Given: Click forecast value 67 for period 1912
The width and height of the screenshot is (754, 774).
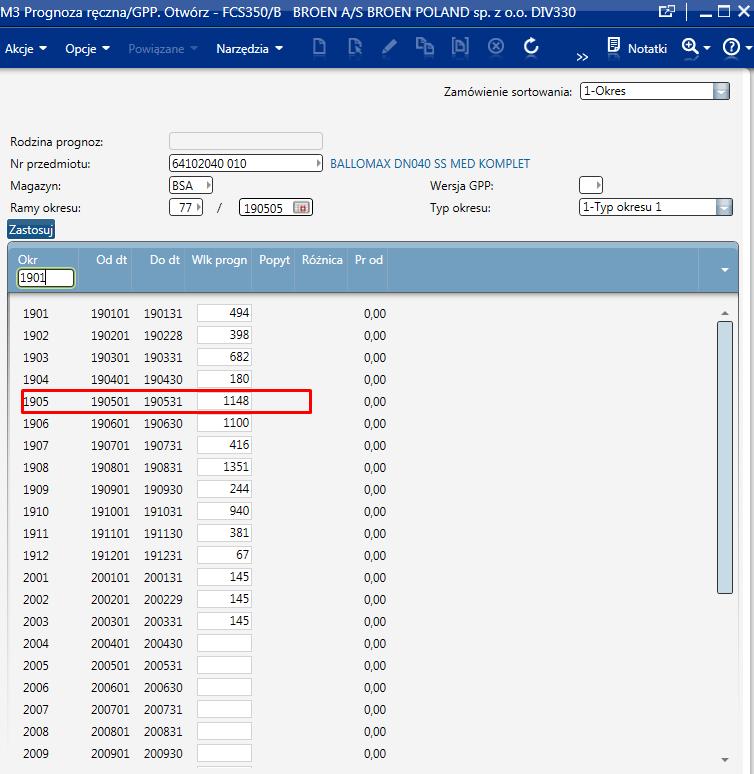Looking at the screenshot, I should (224, 555).
